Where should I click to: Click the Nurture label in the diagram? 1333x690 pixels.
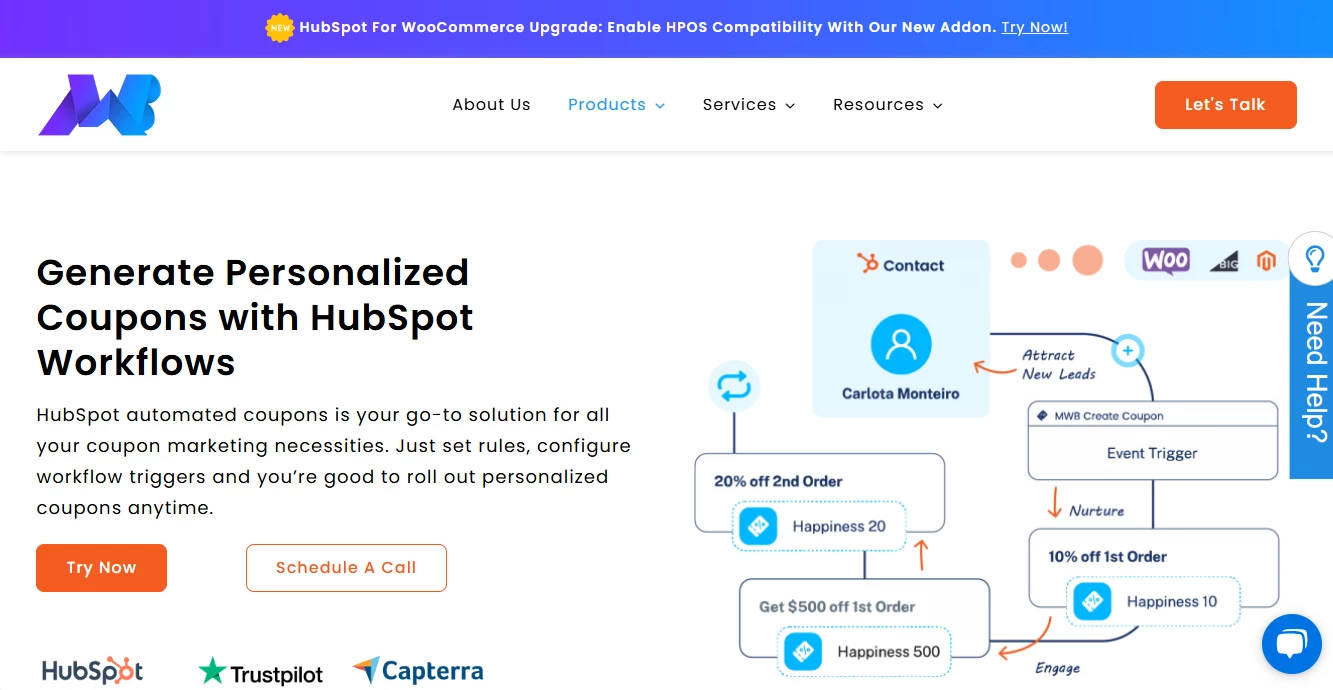[1096, 511]
